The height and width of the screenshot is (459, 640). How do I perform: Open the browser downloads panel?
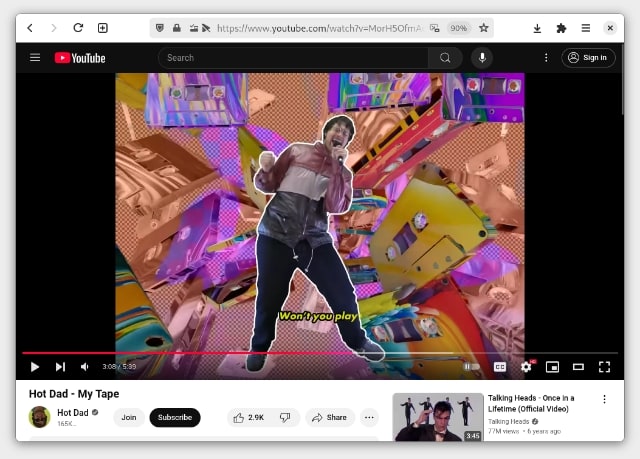click(x=537, y=28)
